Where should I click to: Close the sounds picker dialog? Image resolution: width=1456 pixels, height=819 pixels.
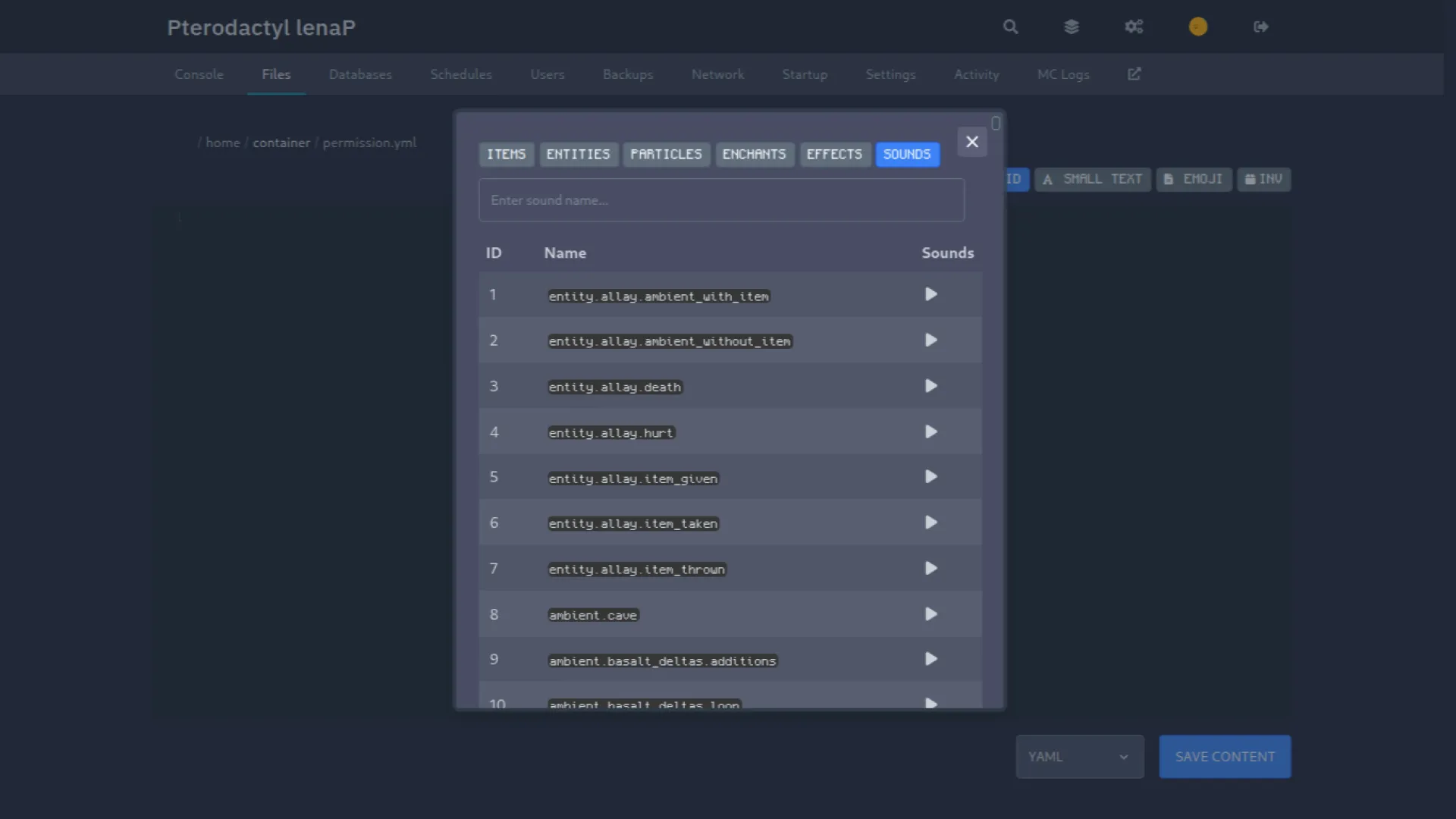coord(972,142)
